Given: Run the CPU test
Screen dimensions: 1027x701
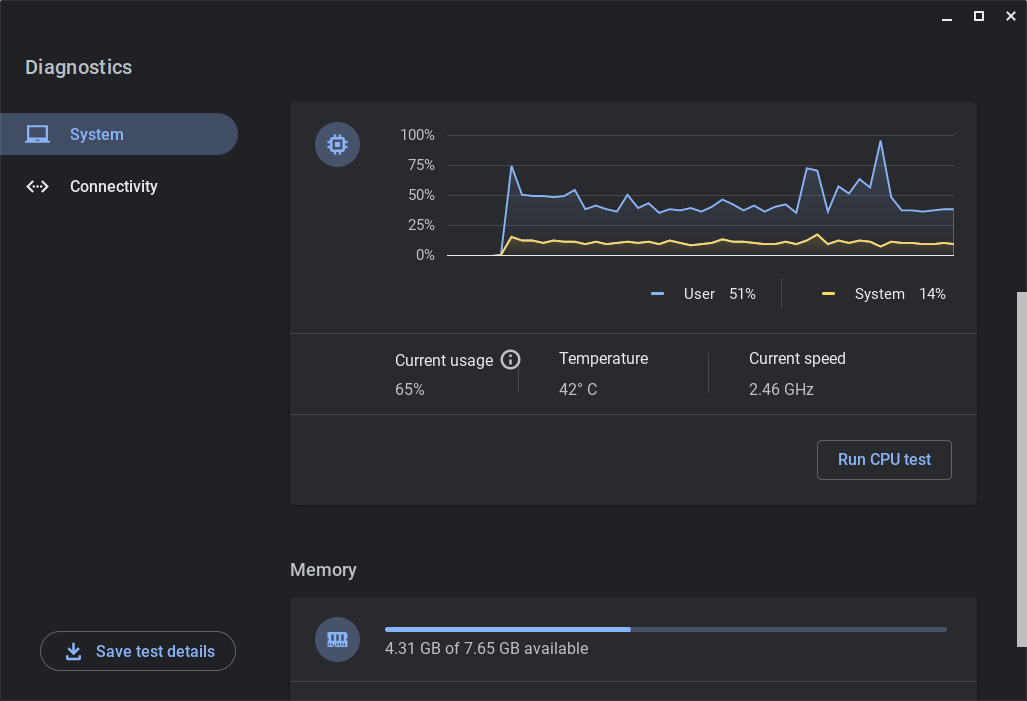Looking at the screenshot, I should pos(884,460).
